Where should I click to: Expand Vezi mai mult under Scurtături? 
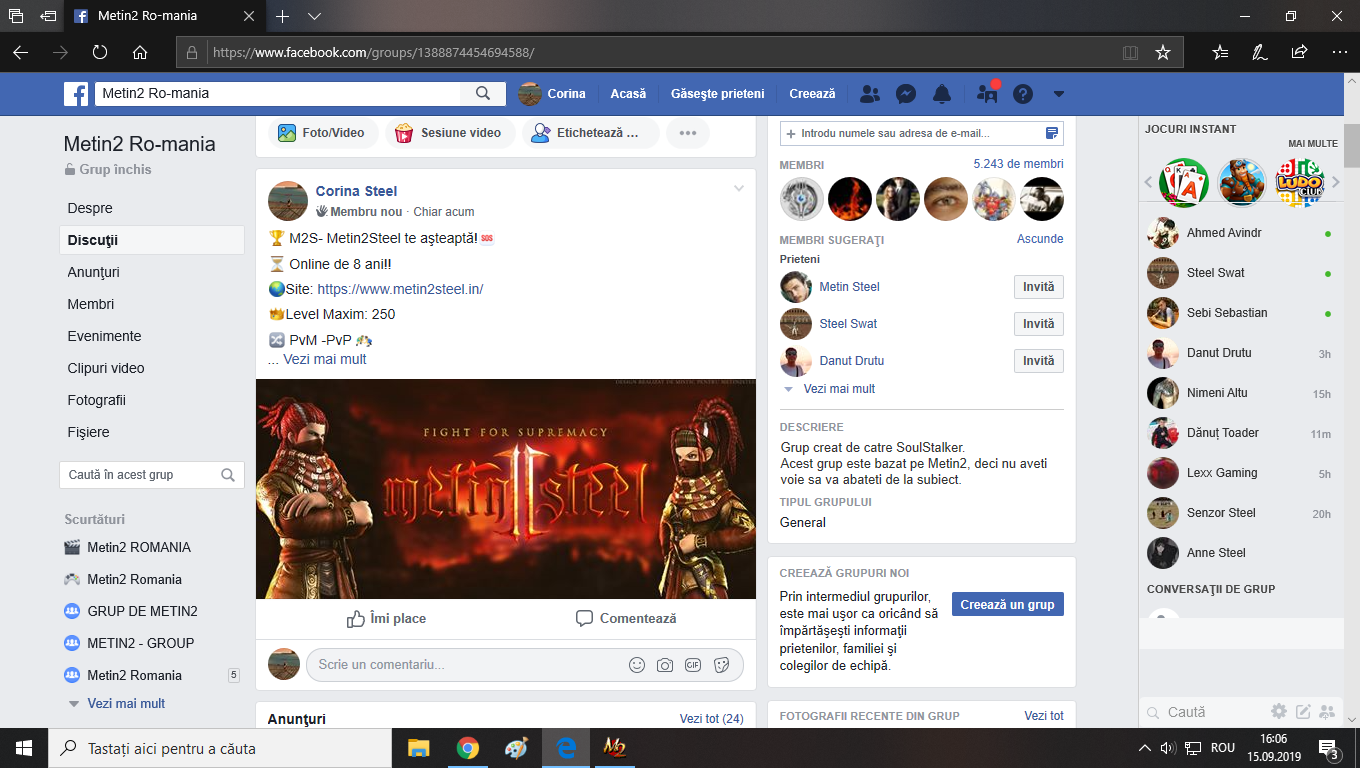pyautogui.click(x=126, y=703)
